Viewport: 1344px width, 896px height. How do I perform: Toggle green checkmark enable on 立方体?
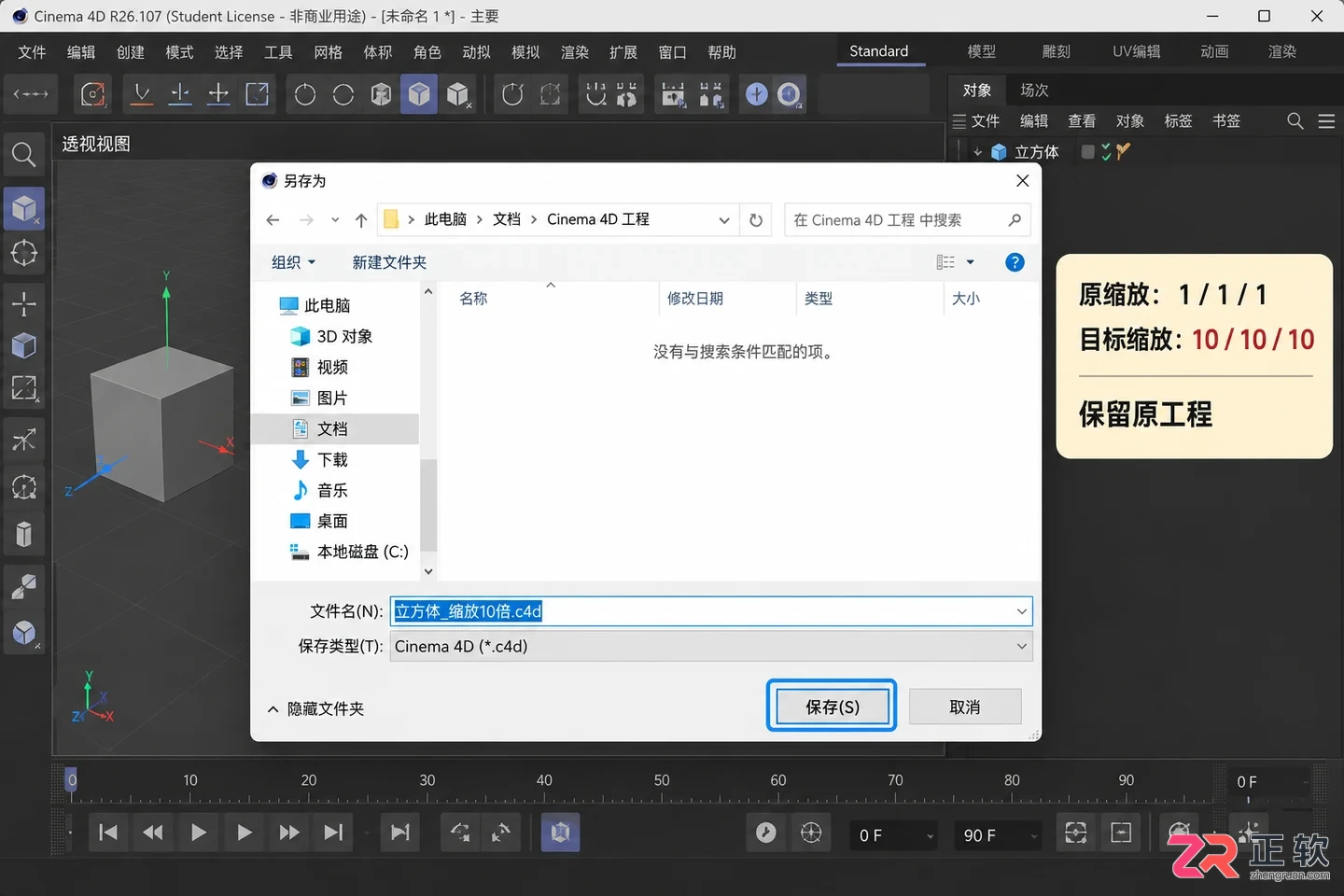[1106, 151]
